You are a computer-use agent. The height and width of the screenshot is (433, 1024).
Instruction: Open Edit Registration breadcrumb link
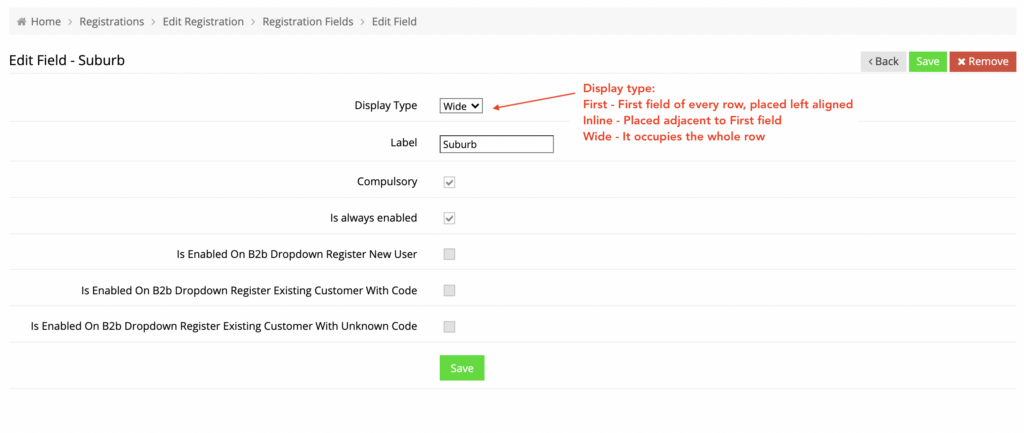[x=203, y=22]
